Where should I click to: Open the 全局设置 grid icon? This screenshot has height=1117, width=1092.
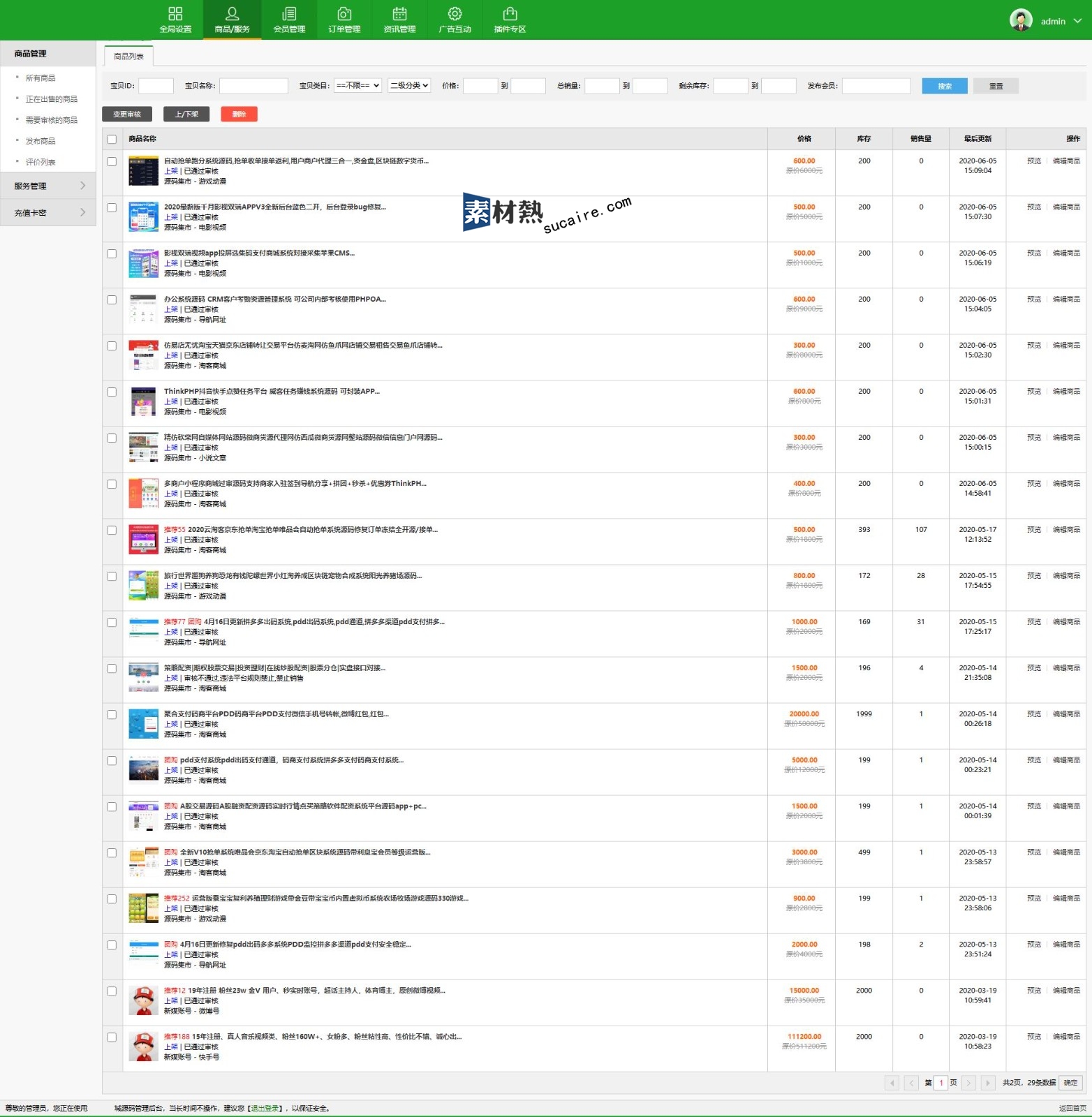(175, 14)
